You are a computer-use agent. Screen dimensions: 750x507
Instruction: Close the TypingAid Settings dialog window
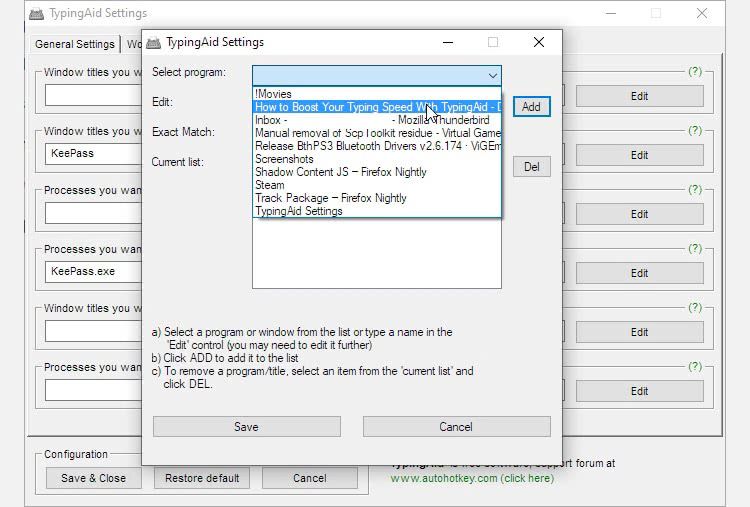click(539, 43)
